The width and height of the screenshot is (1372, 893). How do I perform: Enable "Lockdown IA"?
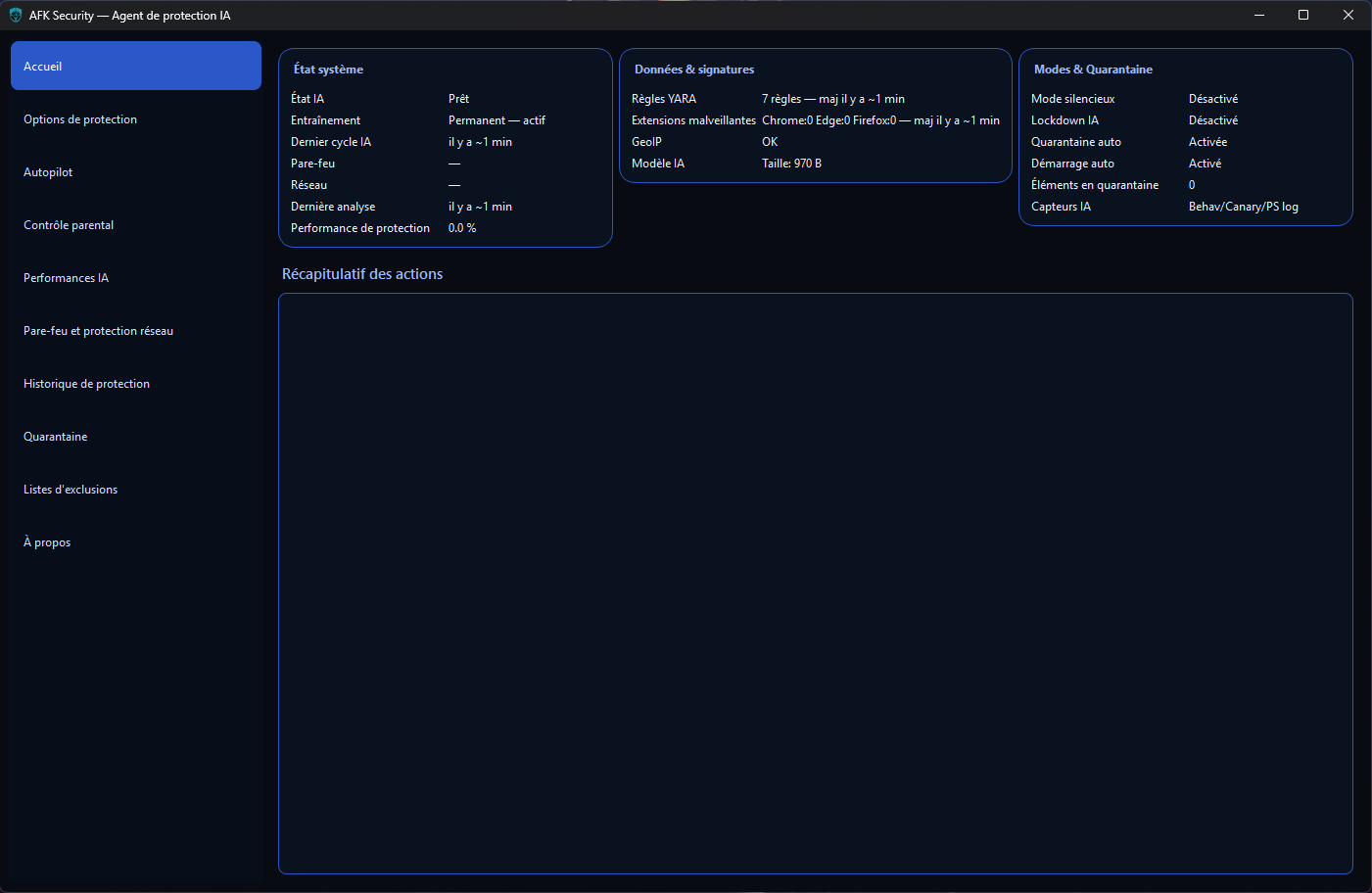point(1211,119)
